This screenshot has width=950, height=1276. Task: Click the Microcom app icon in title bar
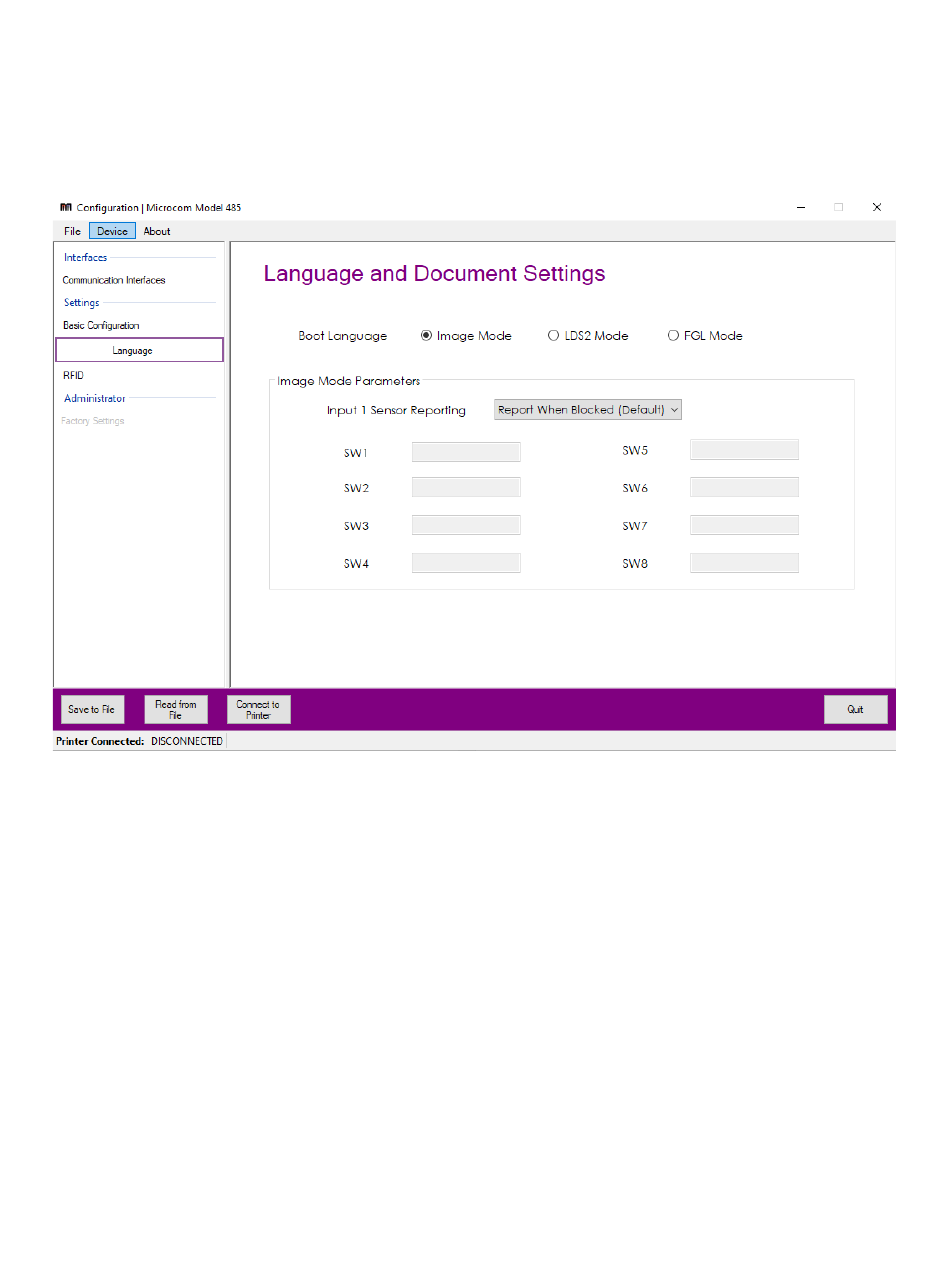66,208
